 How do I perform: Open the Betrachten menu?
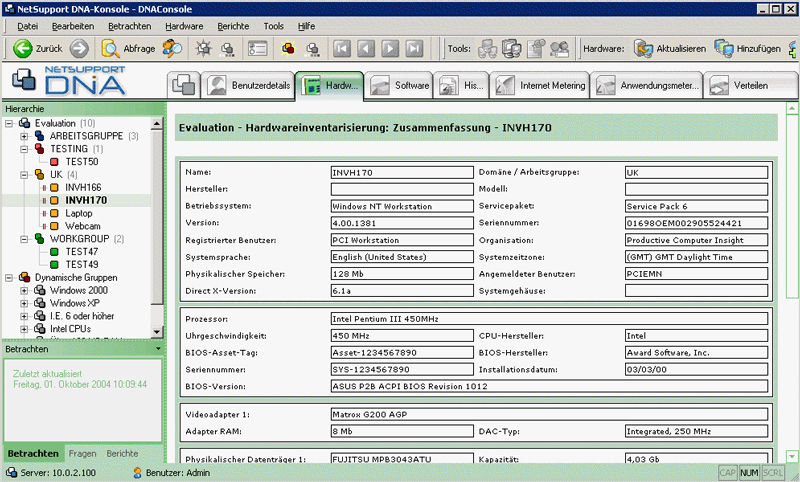[130, 26]
